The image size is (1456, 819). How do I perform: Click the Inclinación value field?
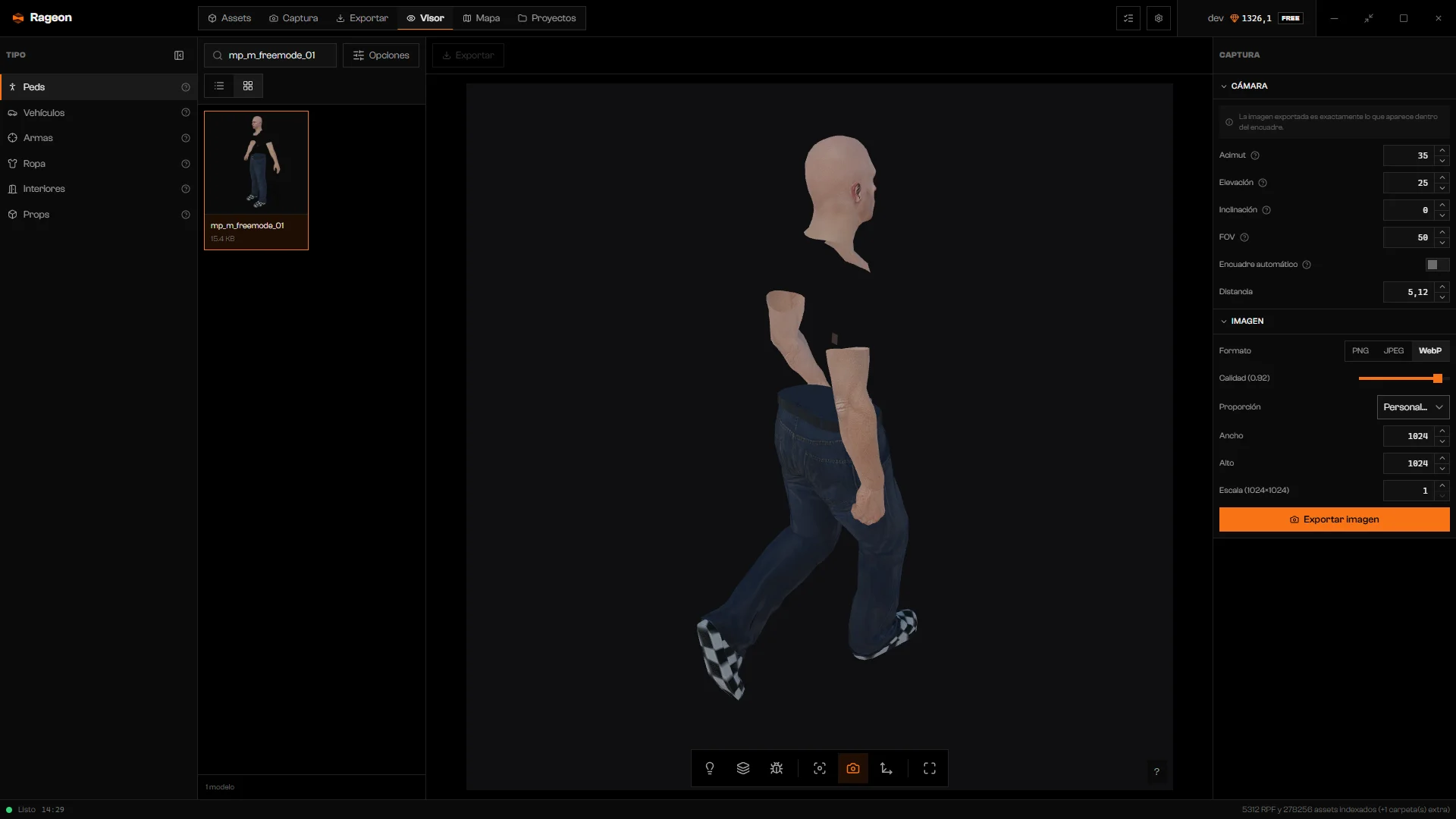point(1409,210)
